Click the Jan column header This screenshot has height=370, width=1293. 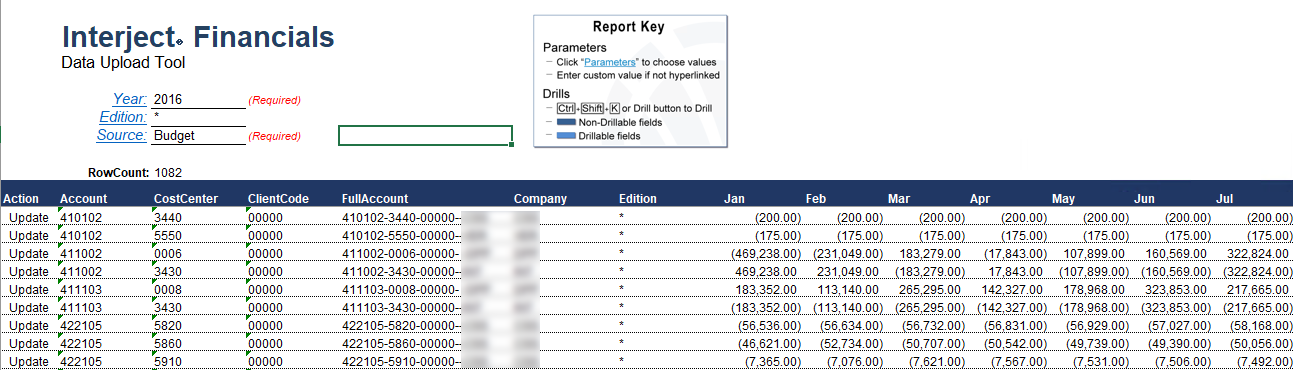point(734,199)
